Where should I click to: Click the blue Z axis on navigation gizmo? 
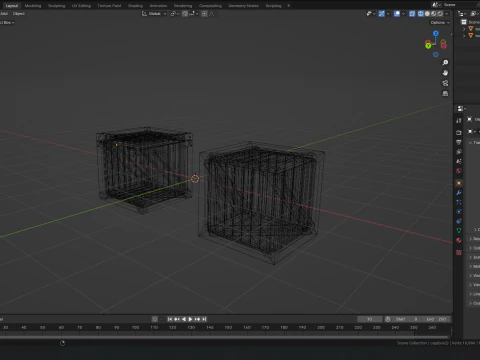[x=436, y=33]
